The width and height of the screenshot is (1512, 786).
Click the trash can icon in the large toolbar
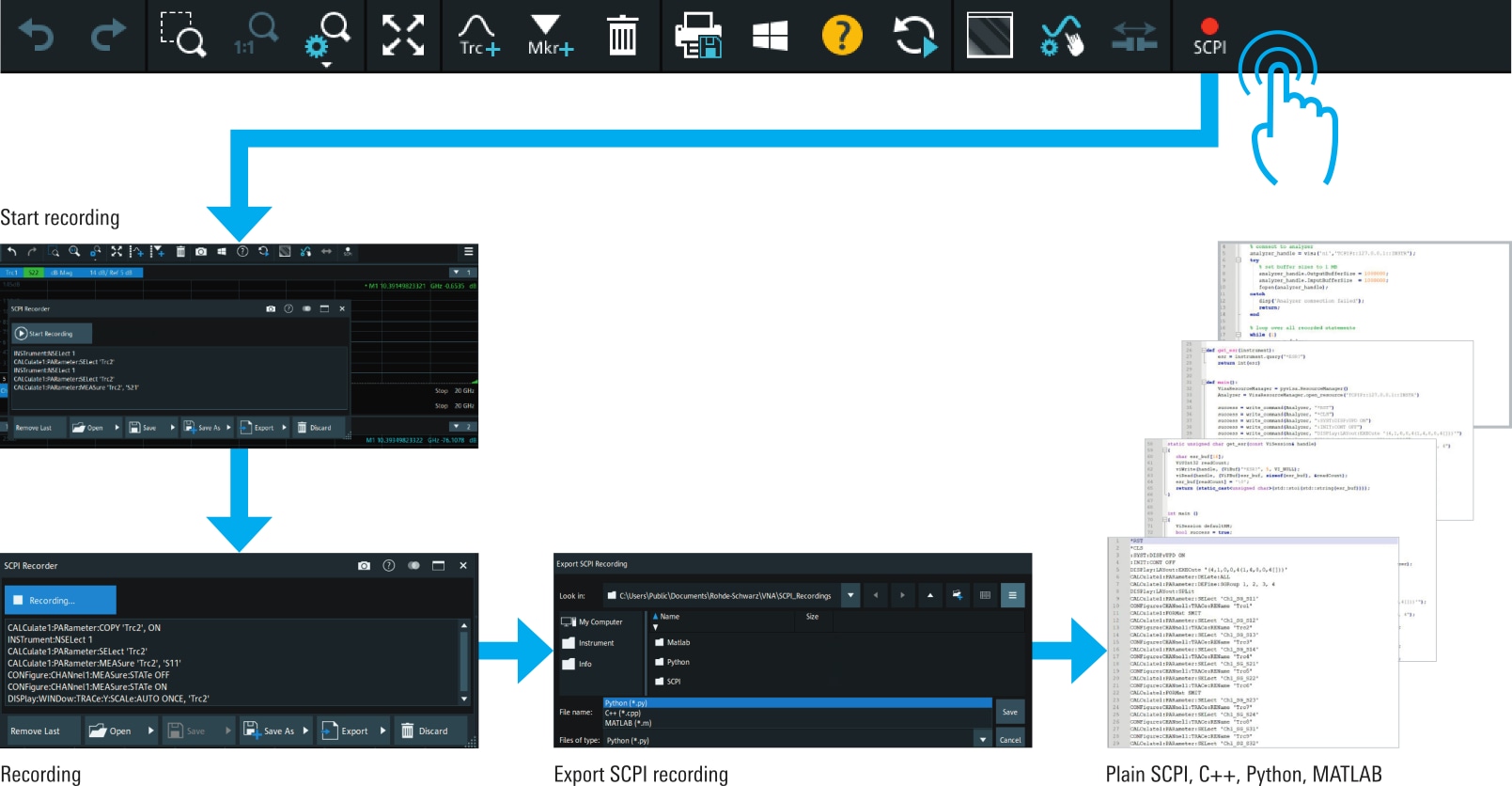pos(622,36)
